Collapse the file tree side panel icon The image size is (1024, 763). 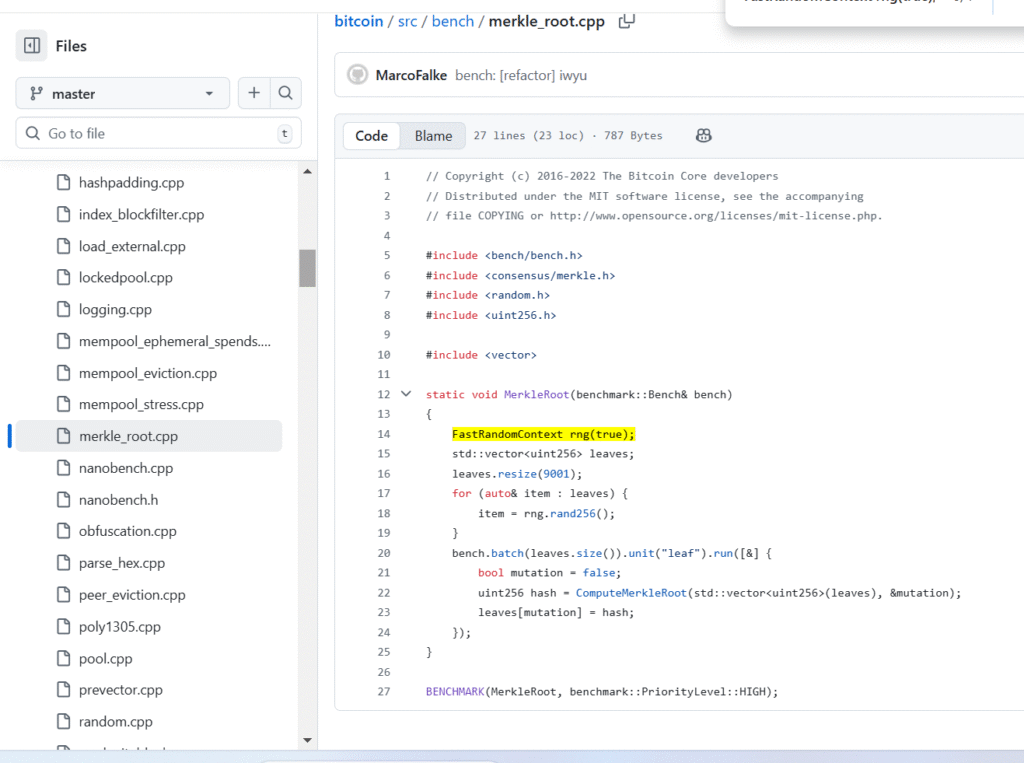point(31,46)
